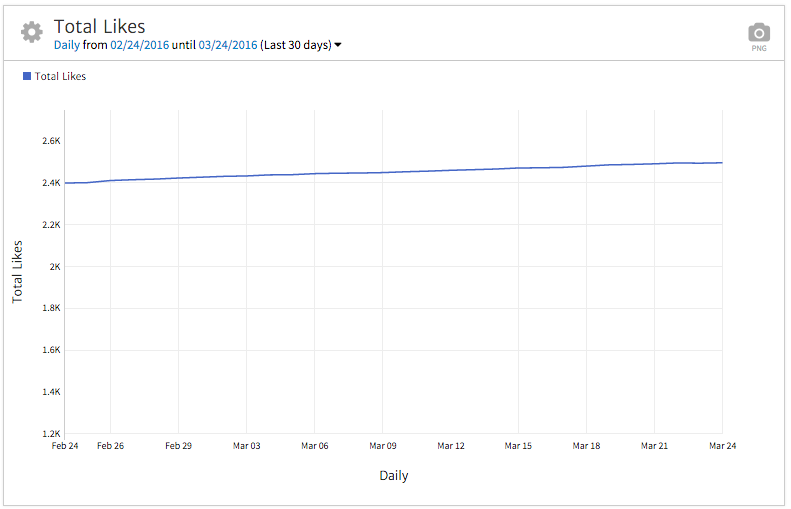The image size is (791, 509).
Task: Click the 'Mar 09' date tick label
Action: click(382, 446)
